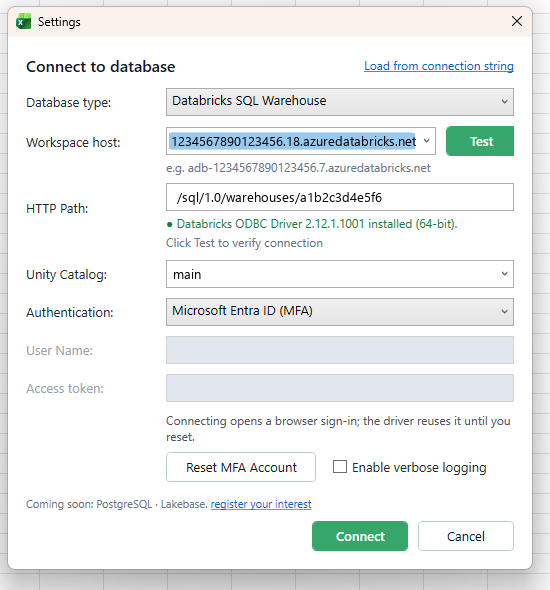
Task: Open Load from connection string link
Action: point(439,66)
